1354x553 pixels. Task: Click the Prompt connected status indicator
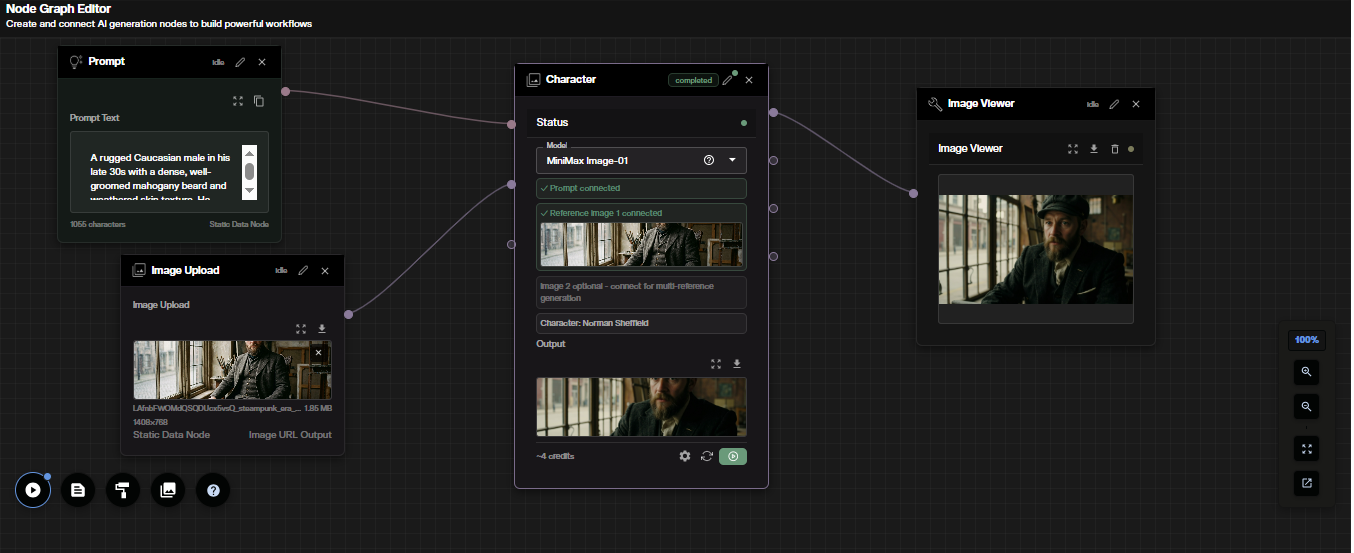click(641, 188)
